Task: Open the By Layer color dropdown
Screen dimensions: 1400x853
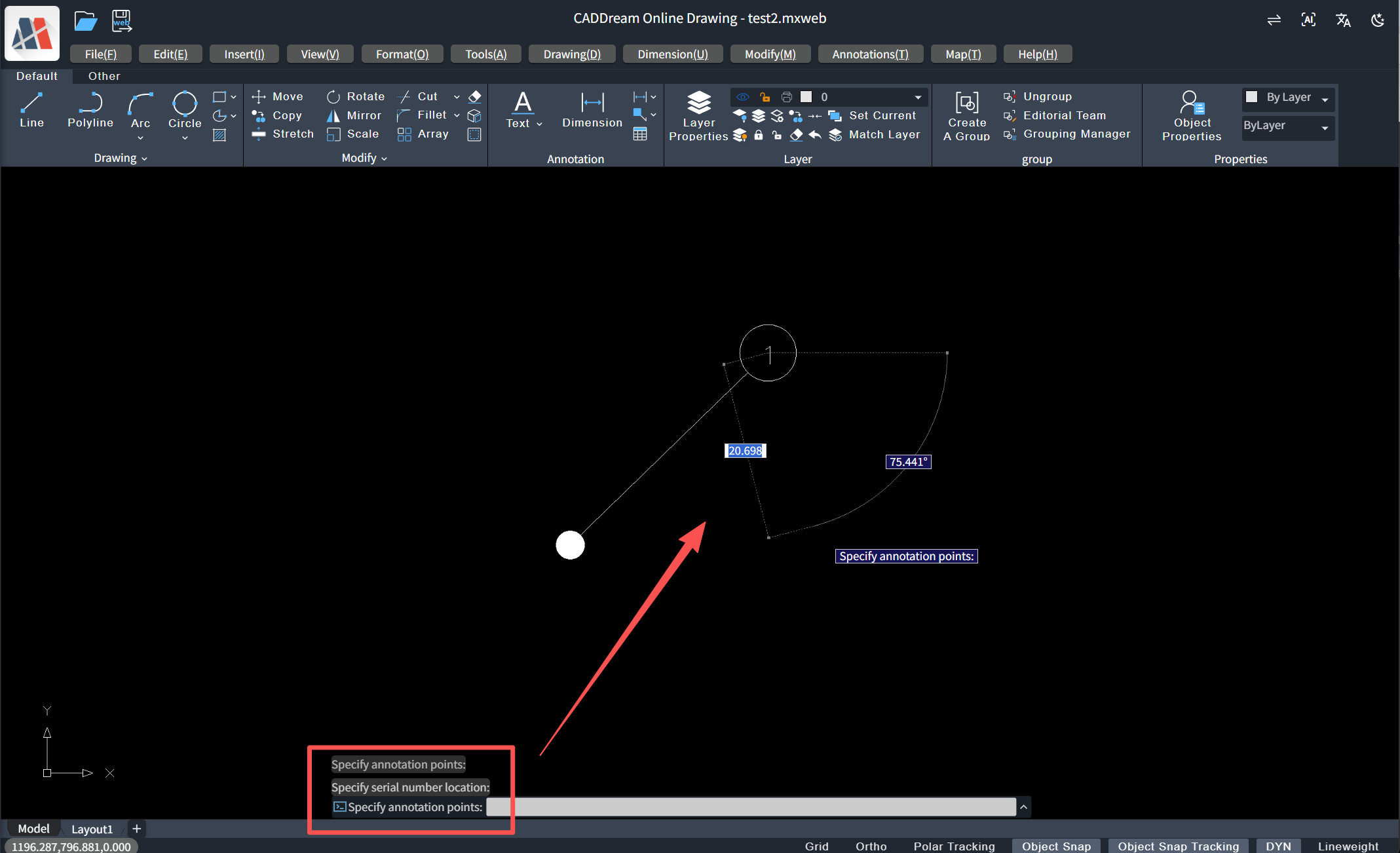Action: (1325, 98)
